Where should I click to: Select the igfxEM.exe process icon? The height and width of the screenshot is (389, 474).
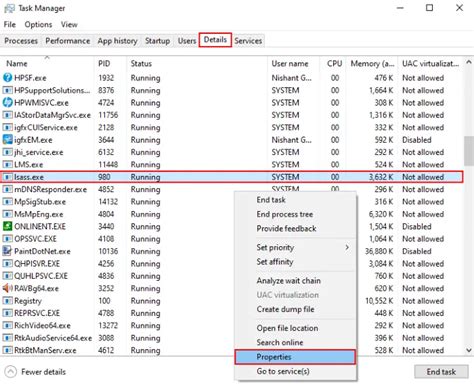(7, 140)
